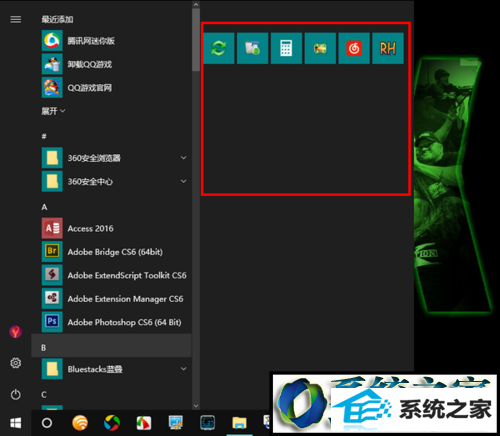Open the Calculator tile
The width and height of the screenshot is (500, 436).
286,48
